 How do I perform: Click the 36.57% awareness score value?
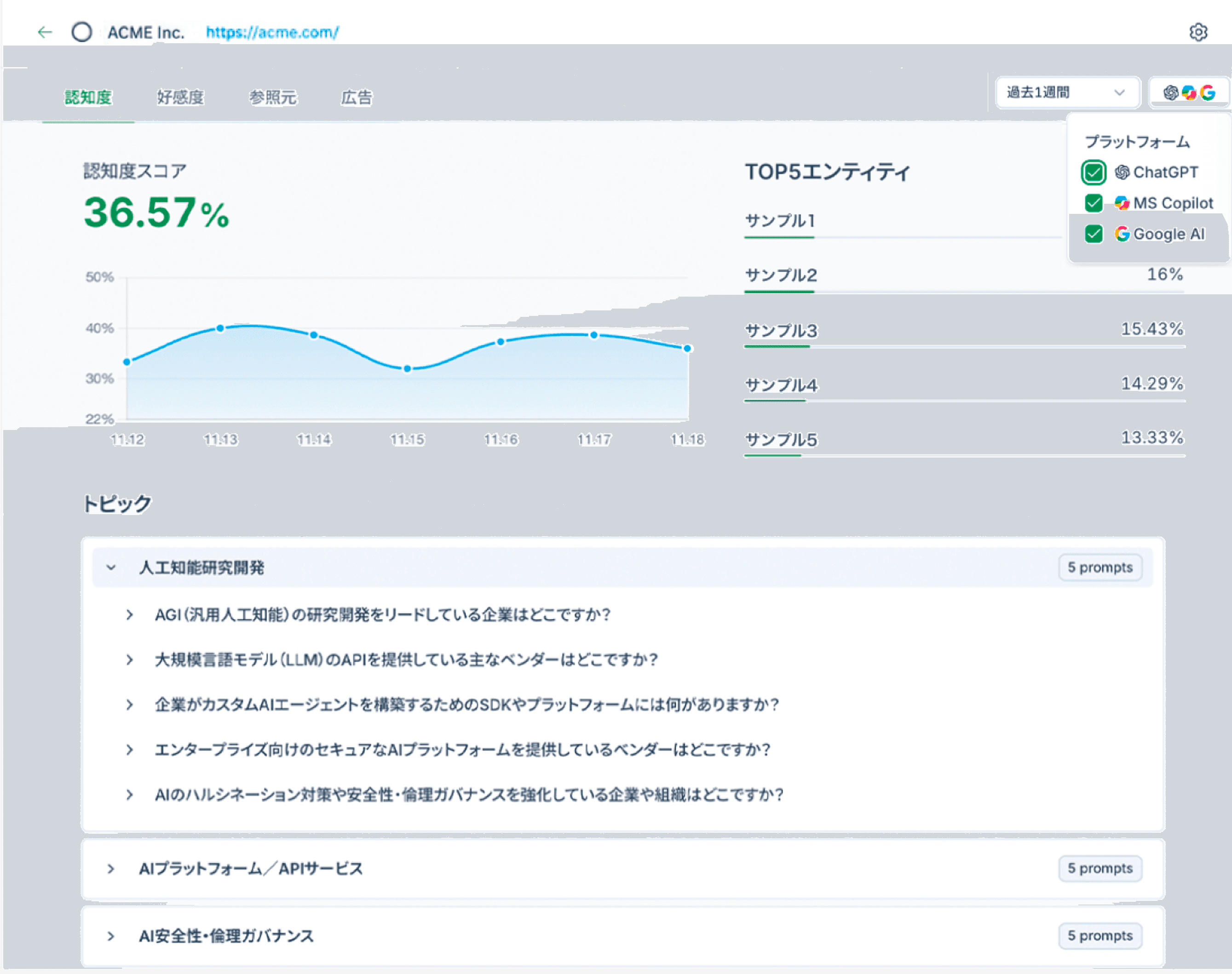point(156,212)
